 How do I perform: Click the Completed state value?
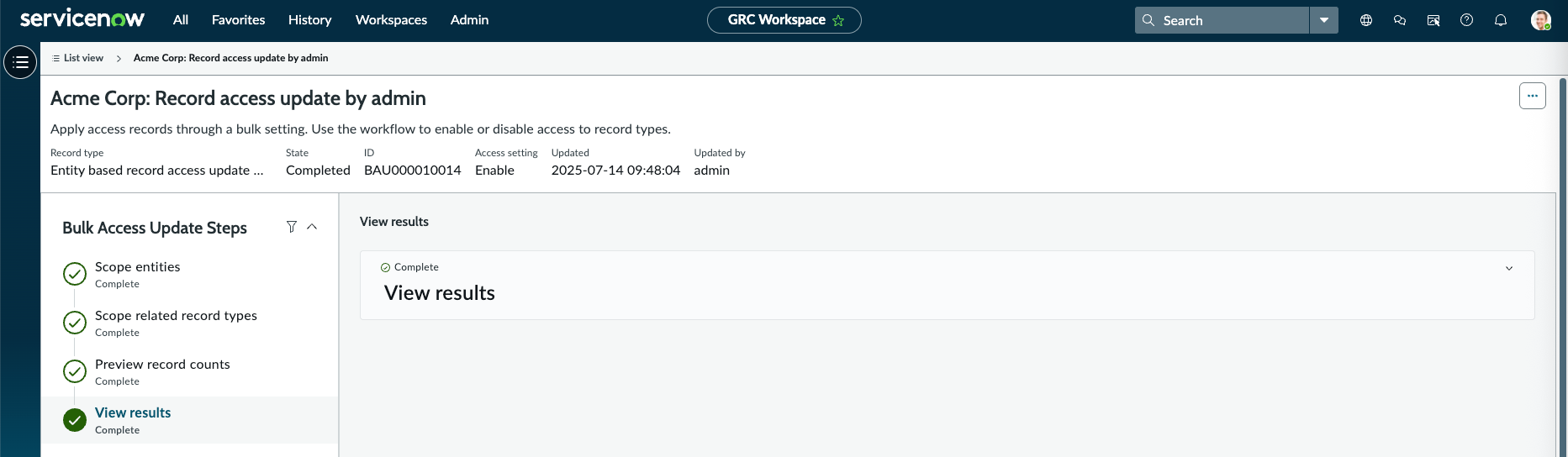(318, 170)
